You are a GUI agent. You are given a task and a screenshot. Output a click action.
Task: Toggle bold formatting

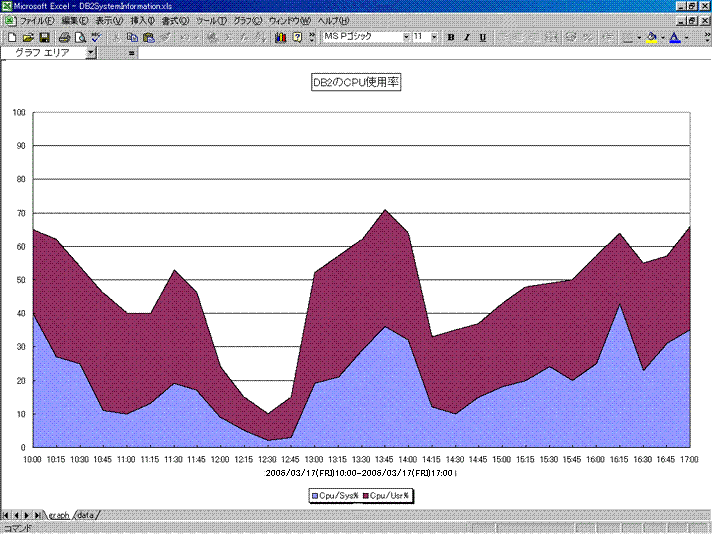coord(451,38)
